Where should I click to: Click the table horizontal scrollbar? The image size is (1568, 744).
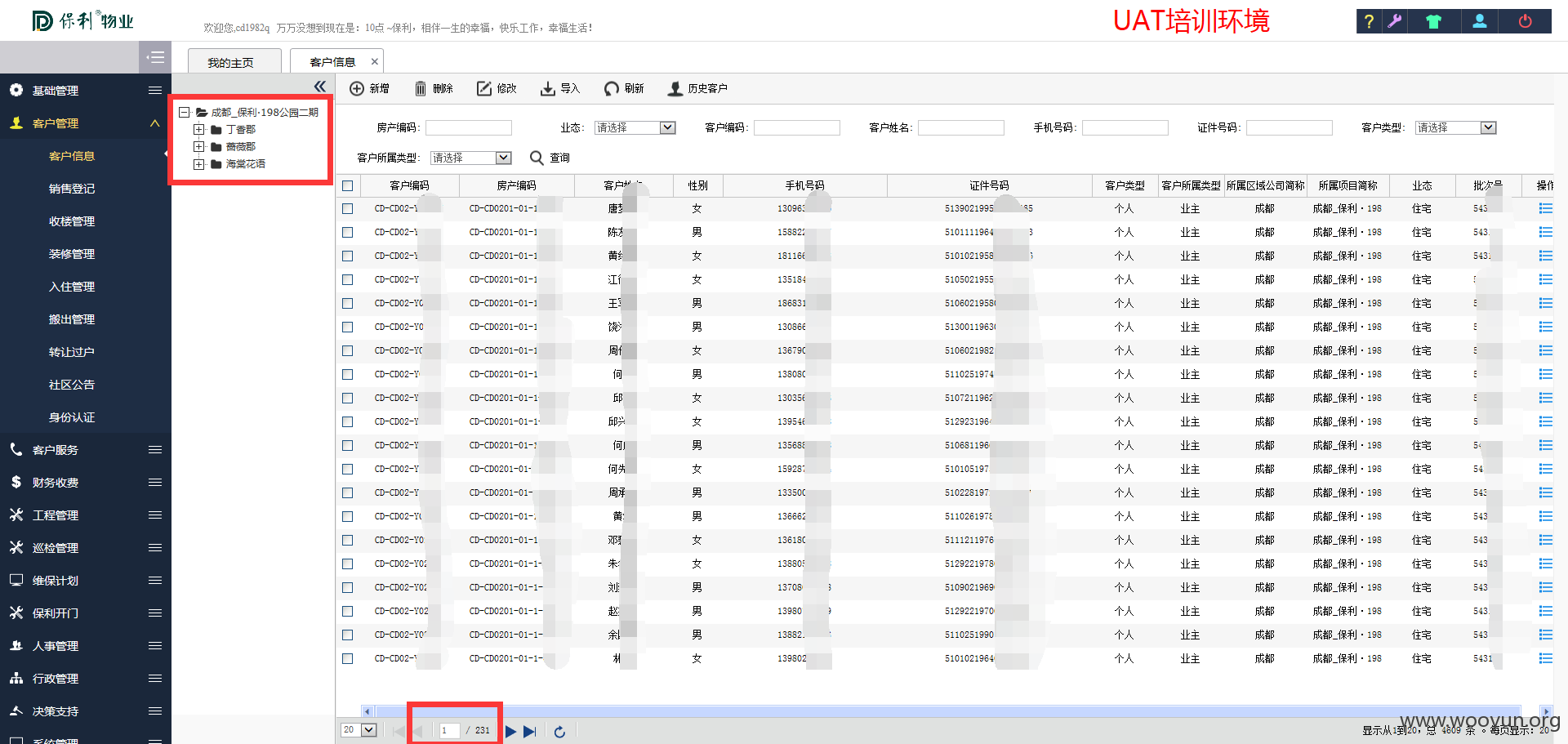tap(947, 711)
